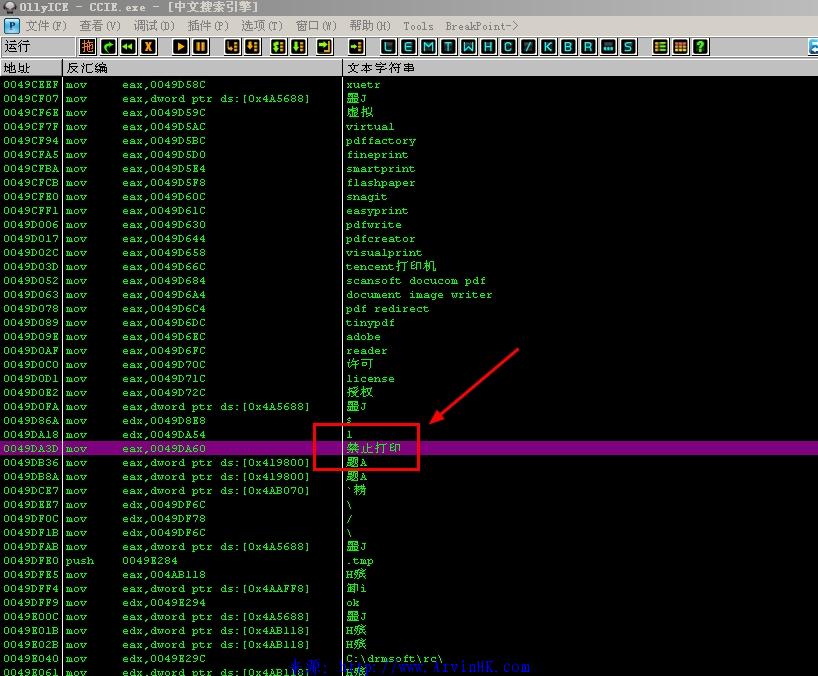
Task: Open Handles window via H icon
Action: click(488, 47)
